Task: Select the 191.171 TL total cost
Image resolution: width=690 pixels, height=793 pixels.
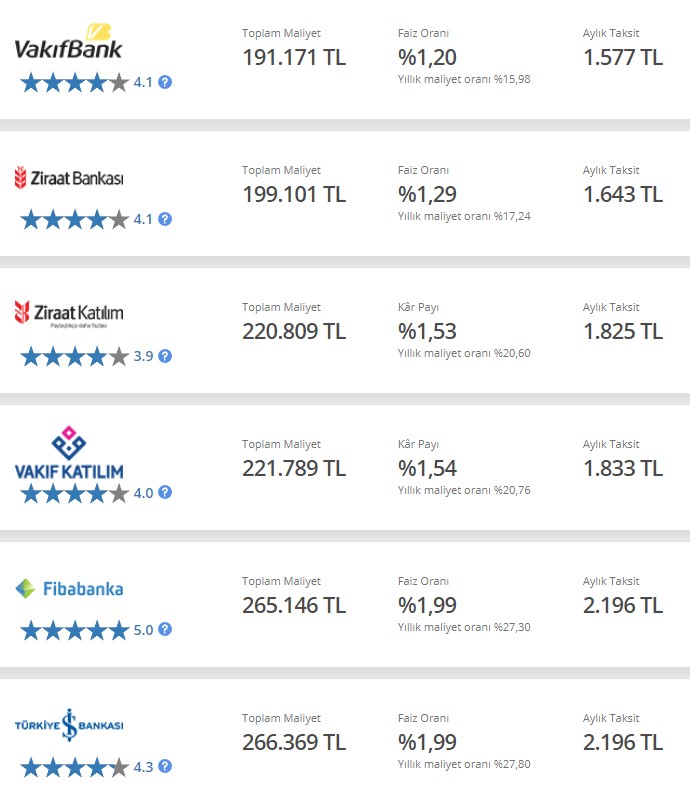Action: tap(294, 57)
